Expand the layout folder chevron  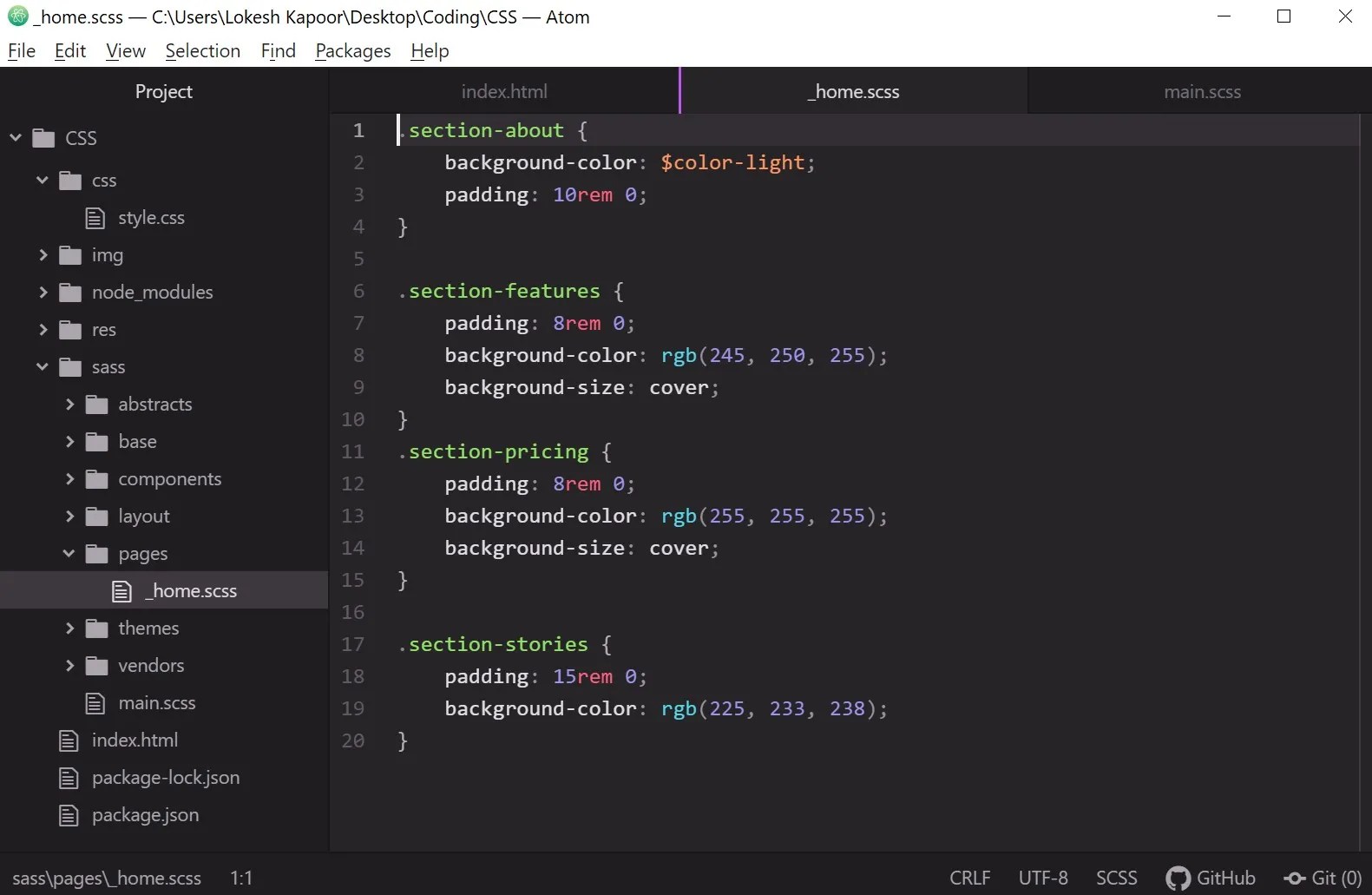(x=70, y=516)
